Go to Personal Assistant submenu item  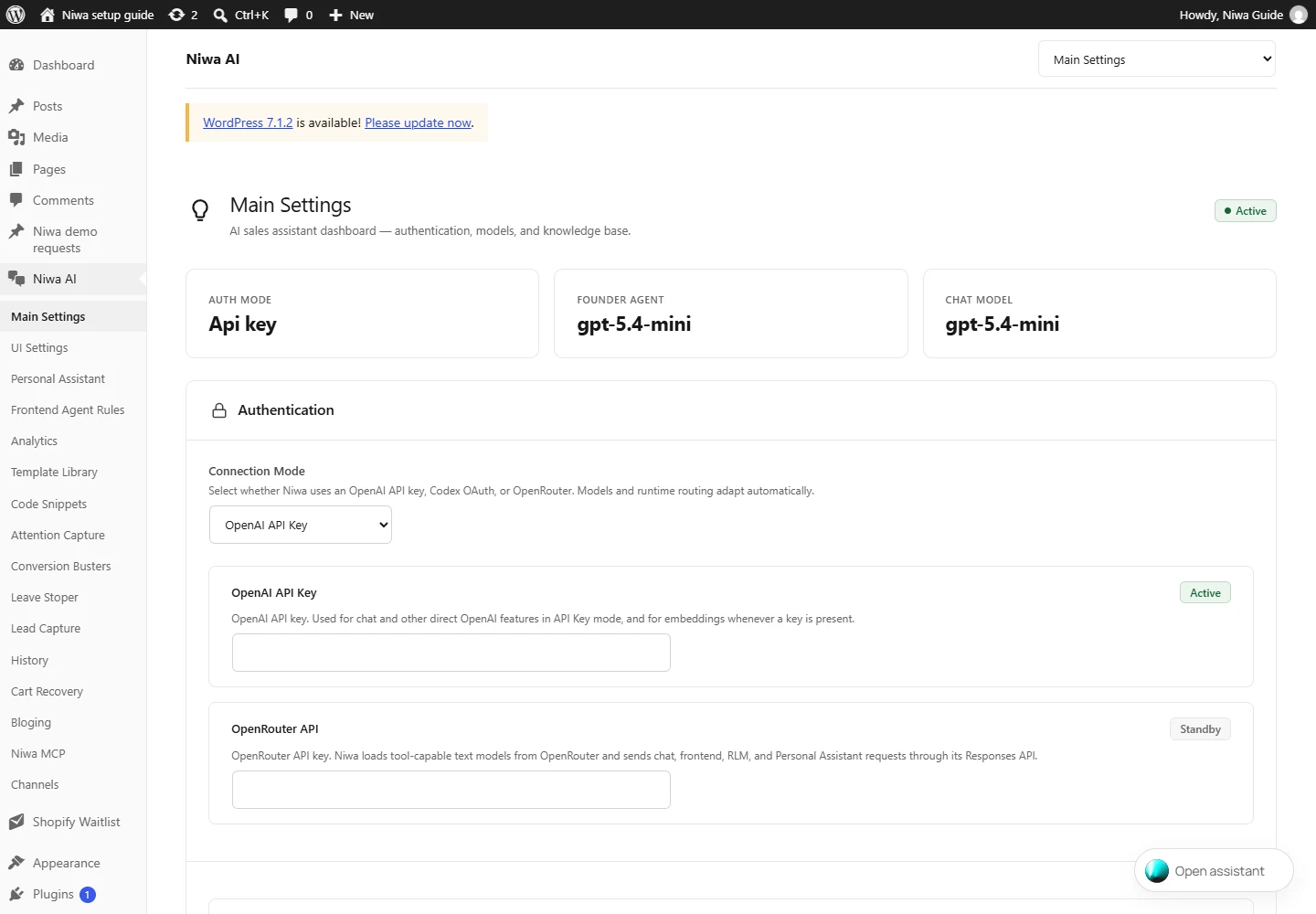pyautogui.click(x=58, y=378)
